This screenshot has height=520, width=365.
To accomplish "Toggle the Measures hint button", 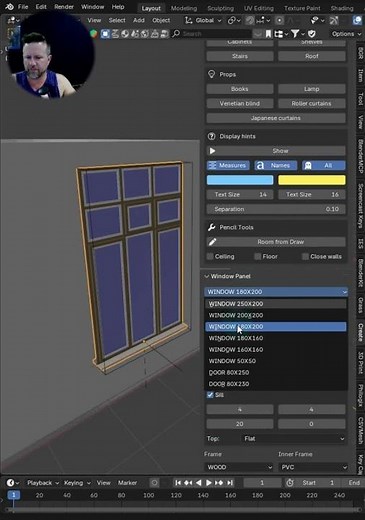I will [228, 165].
